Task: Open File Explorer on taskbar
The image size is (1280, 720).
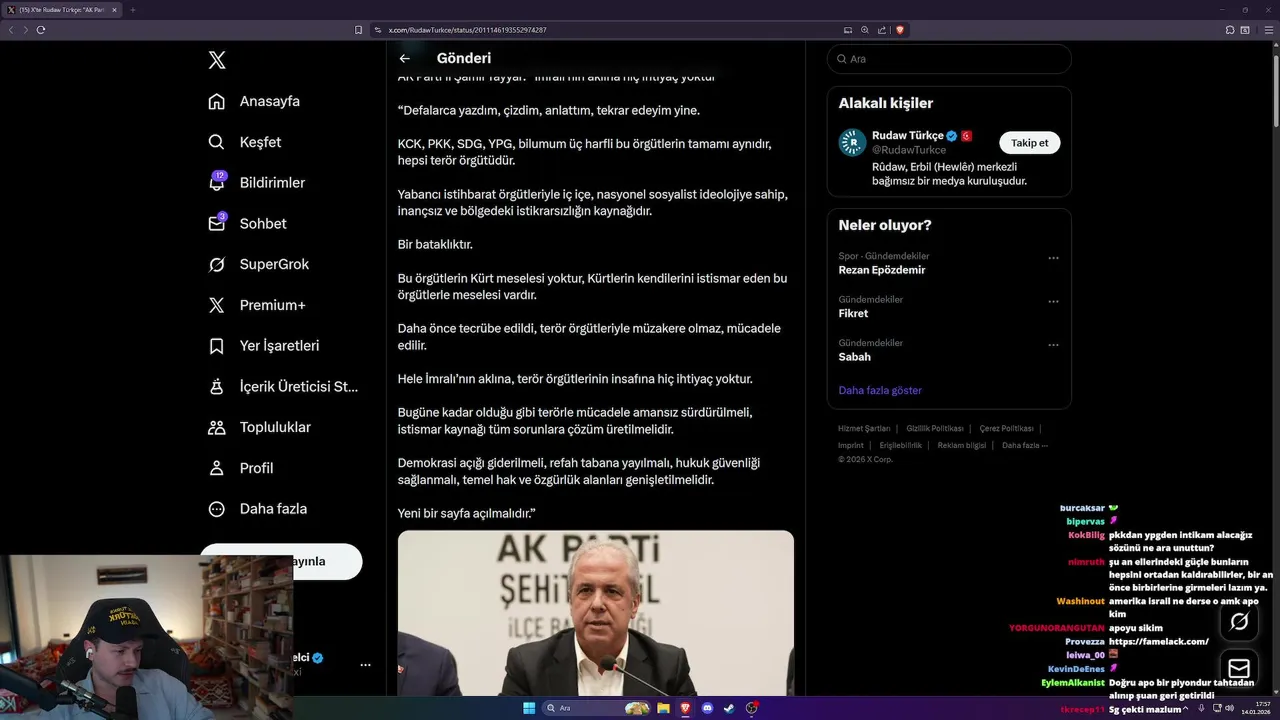Action: click(x=663, y=708)
